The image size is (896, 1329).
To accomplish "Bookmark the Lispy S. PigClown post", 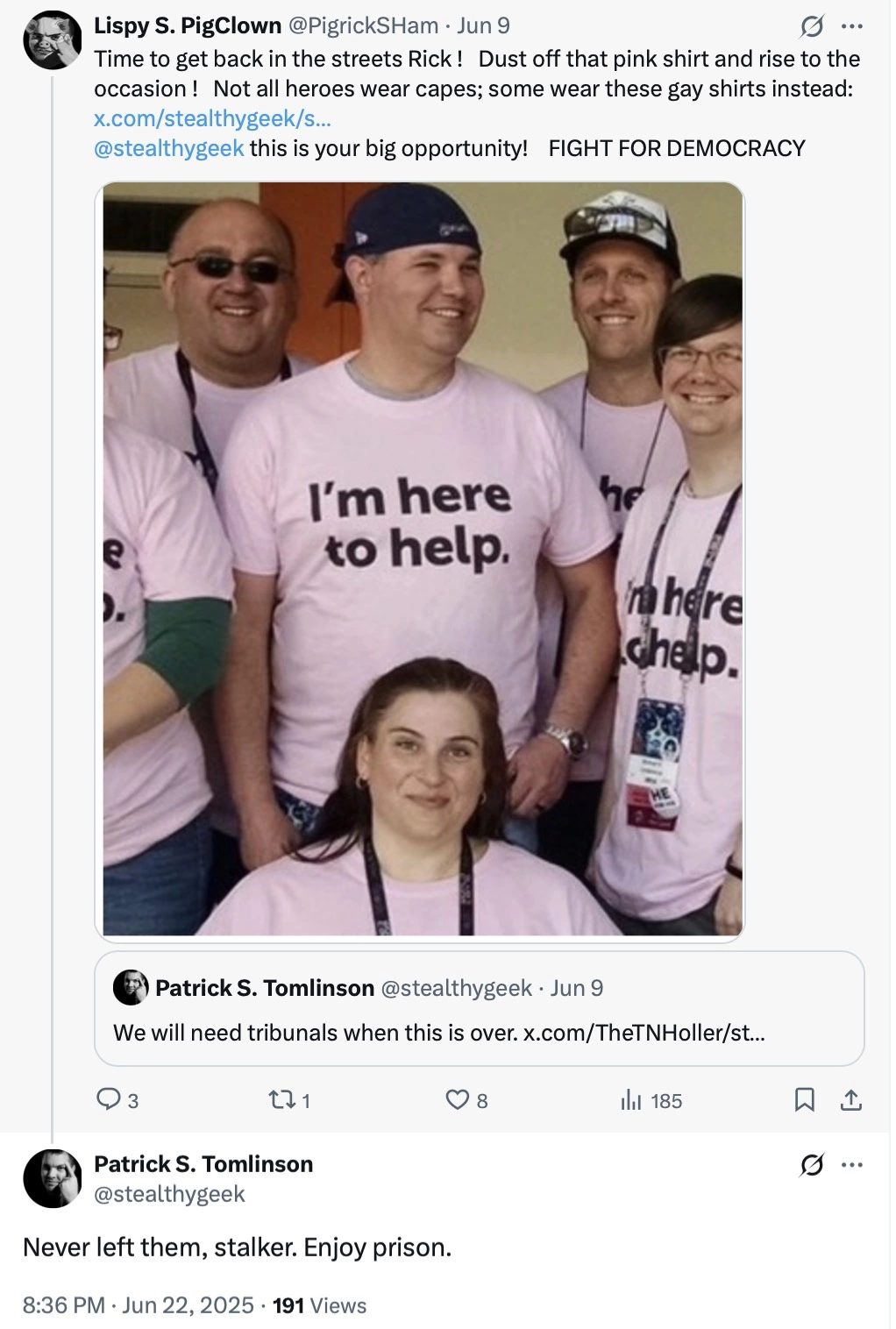I will (804, 1099).
